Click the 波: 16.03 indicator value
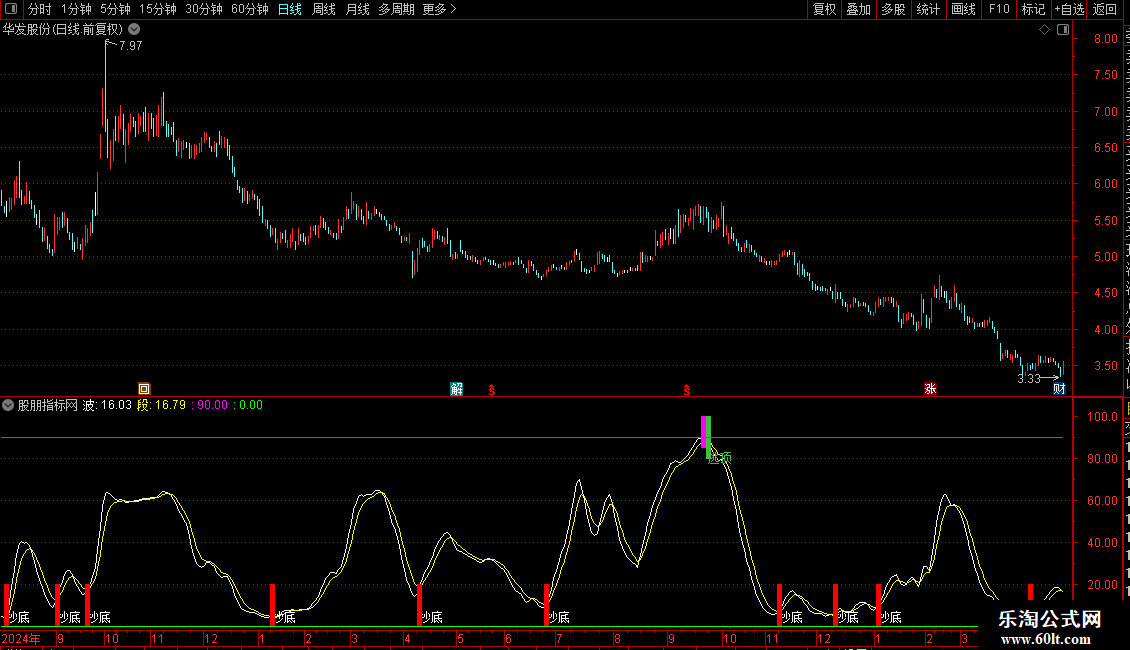 pos(107,405)
